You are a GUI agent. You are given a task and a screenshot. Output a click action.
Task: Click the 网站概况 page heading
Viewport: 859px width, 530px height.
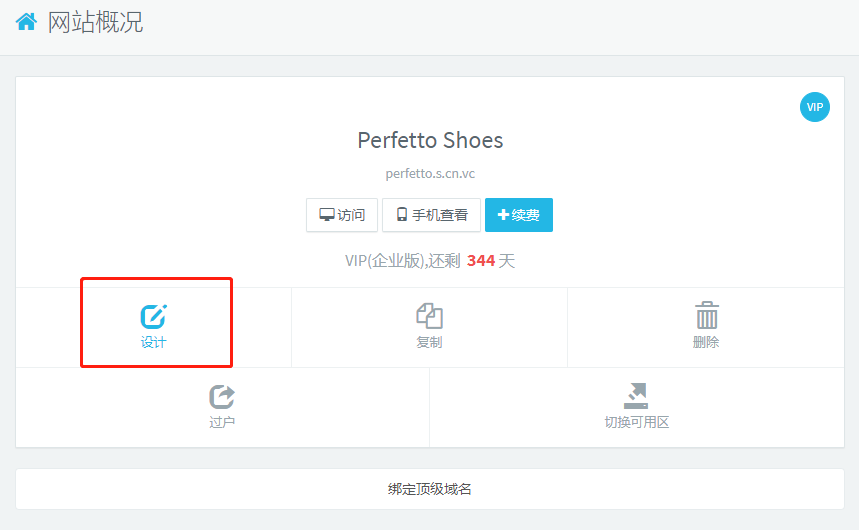point(95,22)
